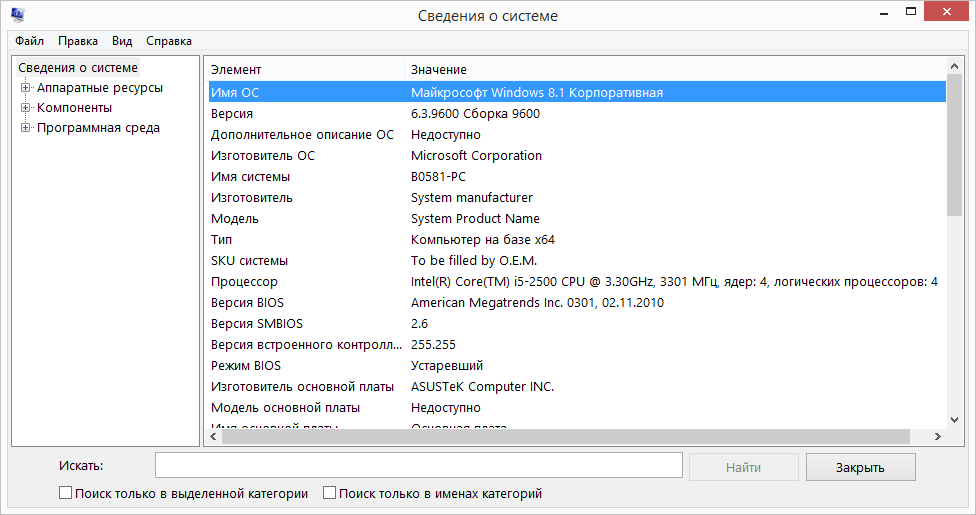Click the vertical scrollbar thumb
This screenshot has width=976, height=515.
(x=954, y=144)
